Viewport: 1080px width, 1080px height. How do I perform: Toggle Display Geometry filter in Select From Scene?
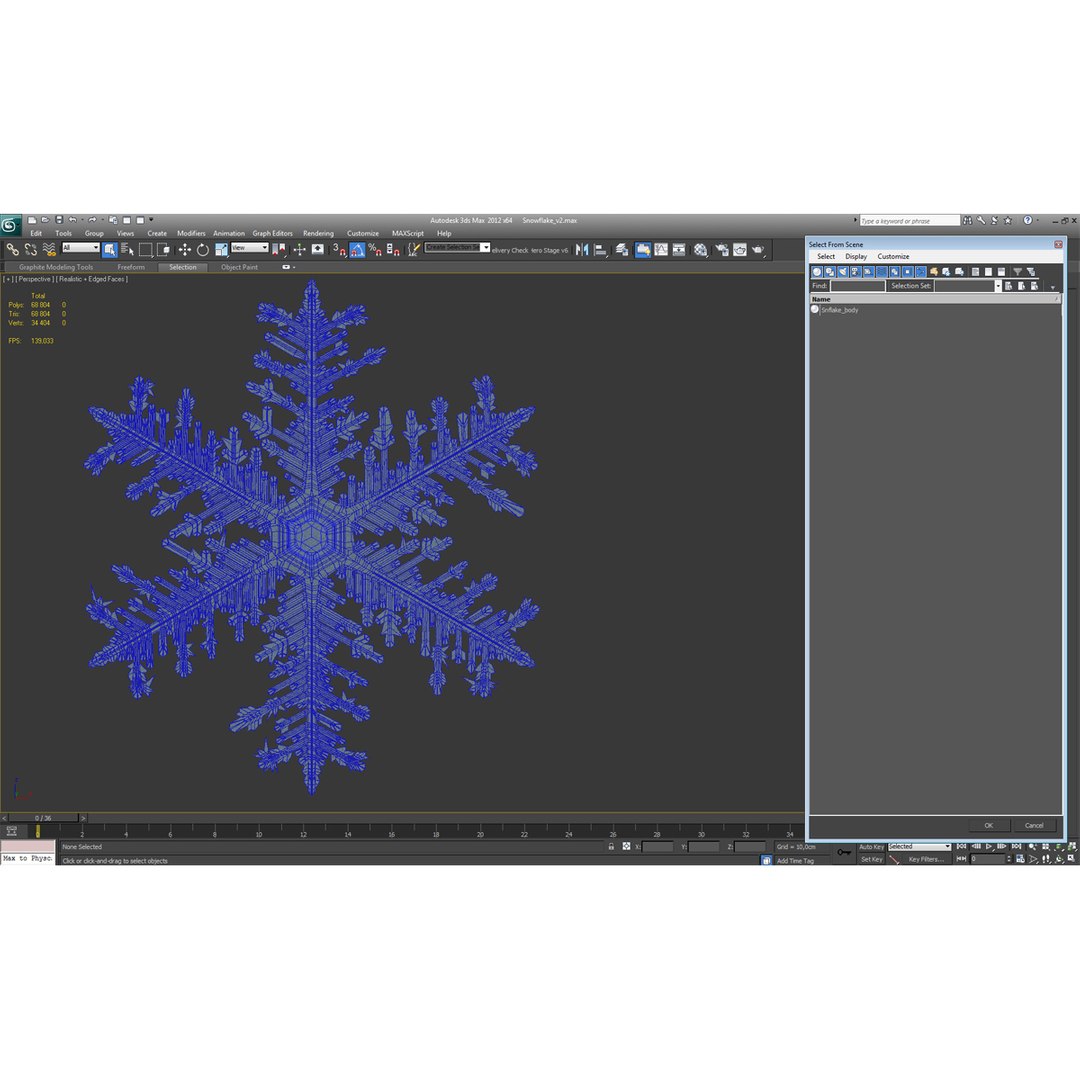coord(817,272)
